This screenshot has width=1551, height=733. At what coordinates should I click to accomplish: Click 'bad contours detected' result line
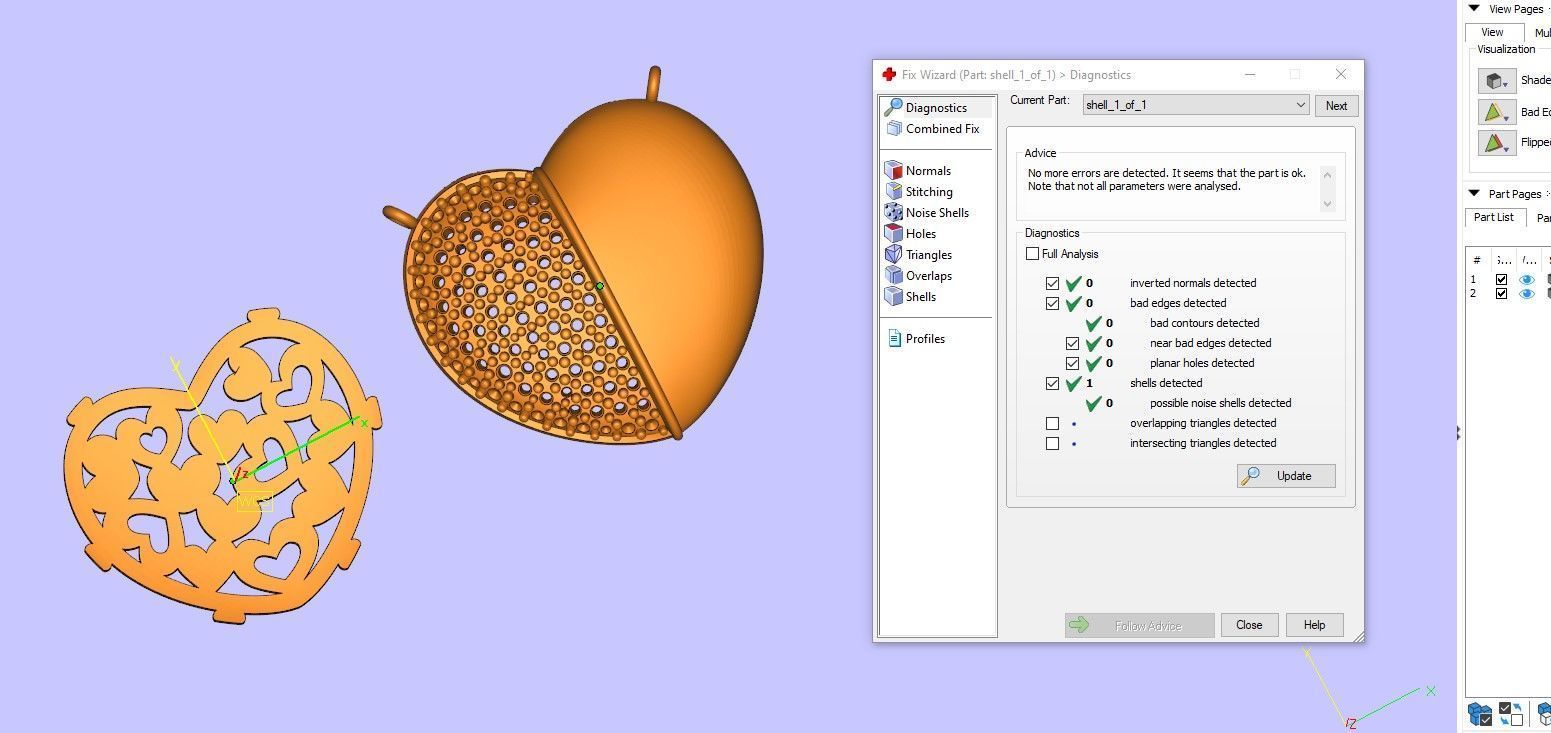1204,323
